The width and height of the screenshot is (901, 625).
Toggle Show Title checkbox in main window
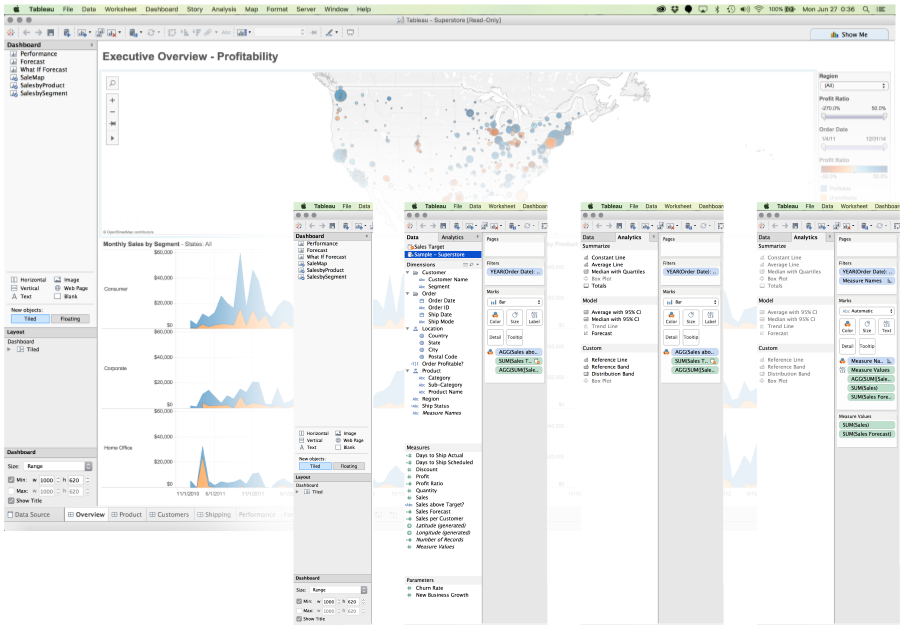coord(11,501)
